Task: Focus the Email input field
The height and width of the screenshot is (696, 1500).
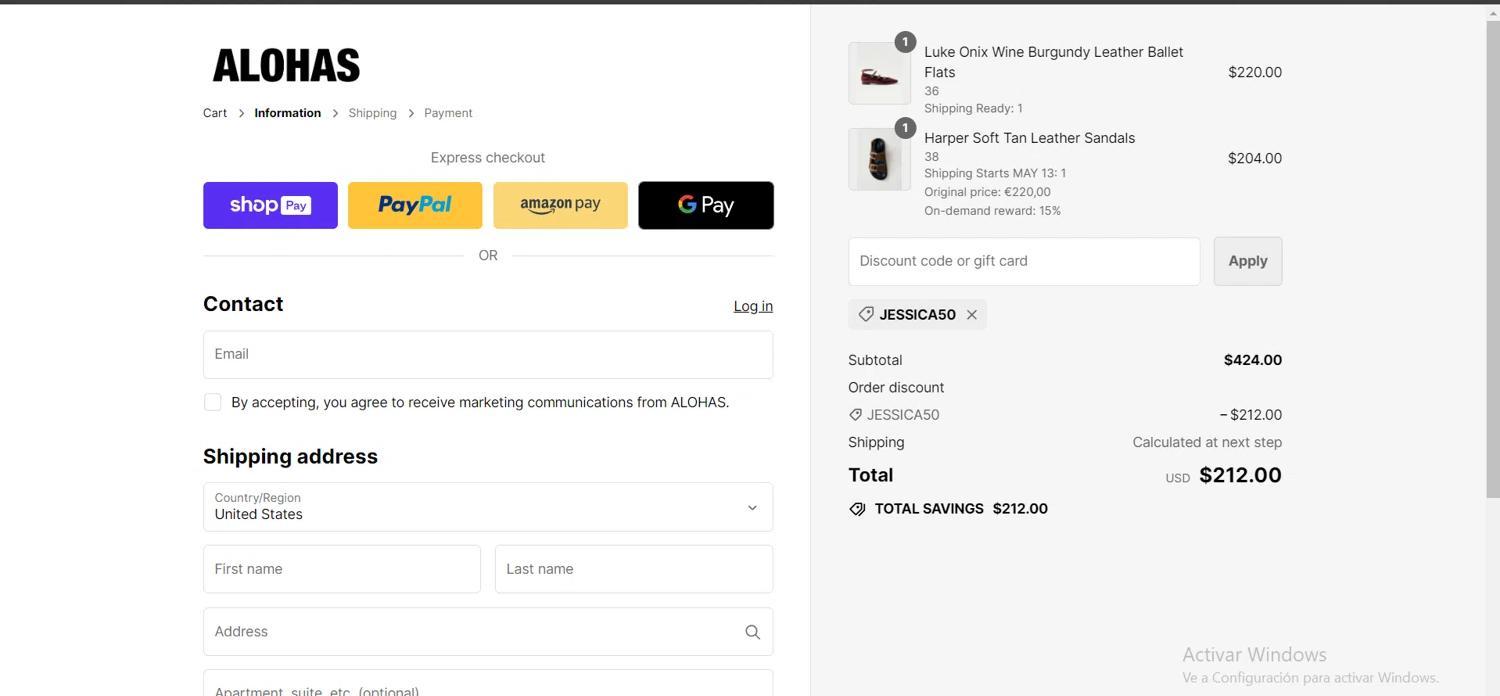Action: (488, 354)
